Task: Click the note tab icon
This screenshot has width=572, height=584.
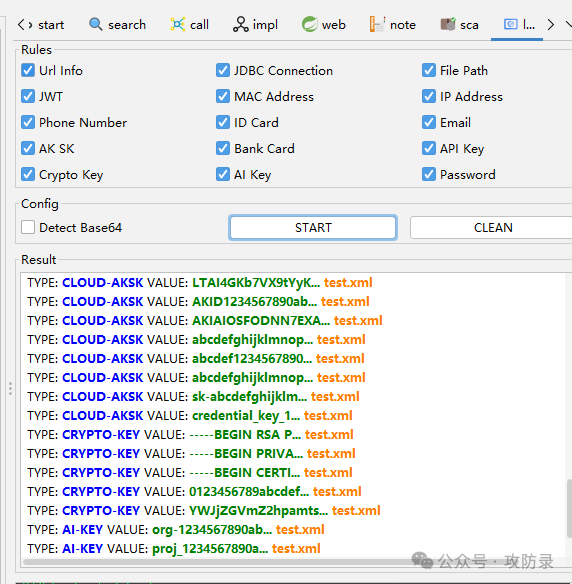Action: (377, 25)
